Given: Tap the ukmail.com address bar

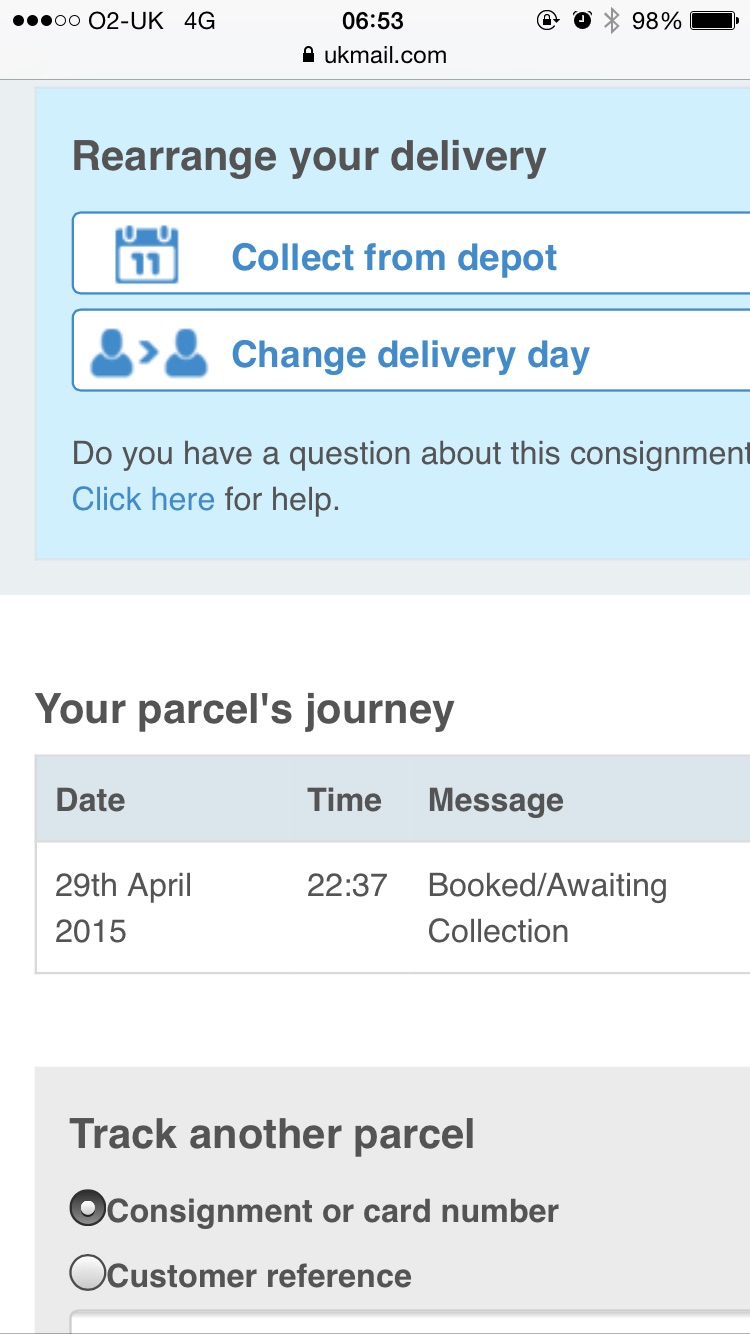Looking at the screenshot, I should click(x=375, y=55).
